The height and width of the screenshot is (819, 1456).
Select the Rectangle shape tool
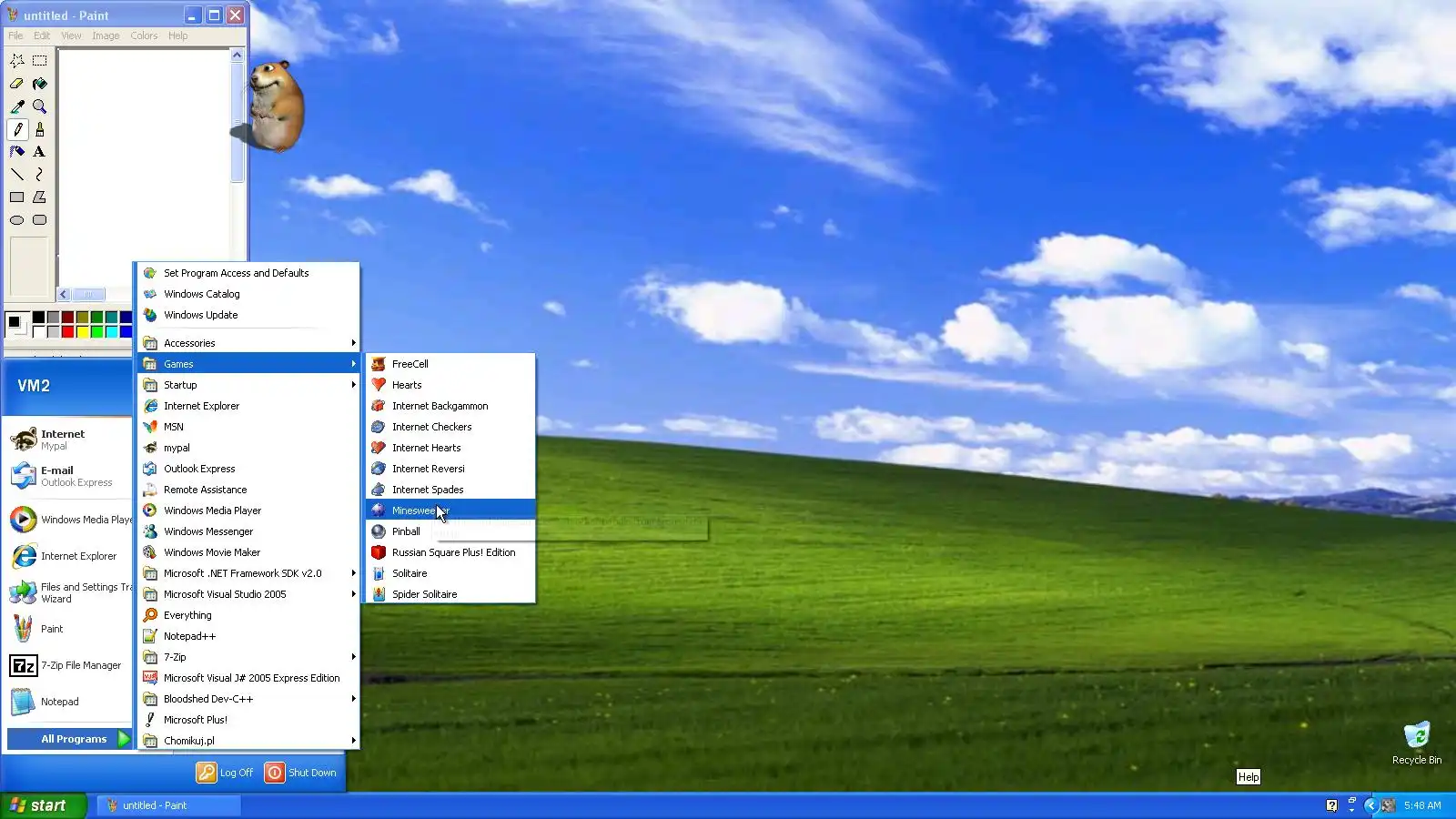coord(17,197)
